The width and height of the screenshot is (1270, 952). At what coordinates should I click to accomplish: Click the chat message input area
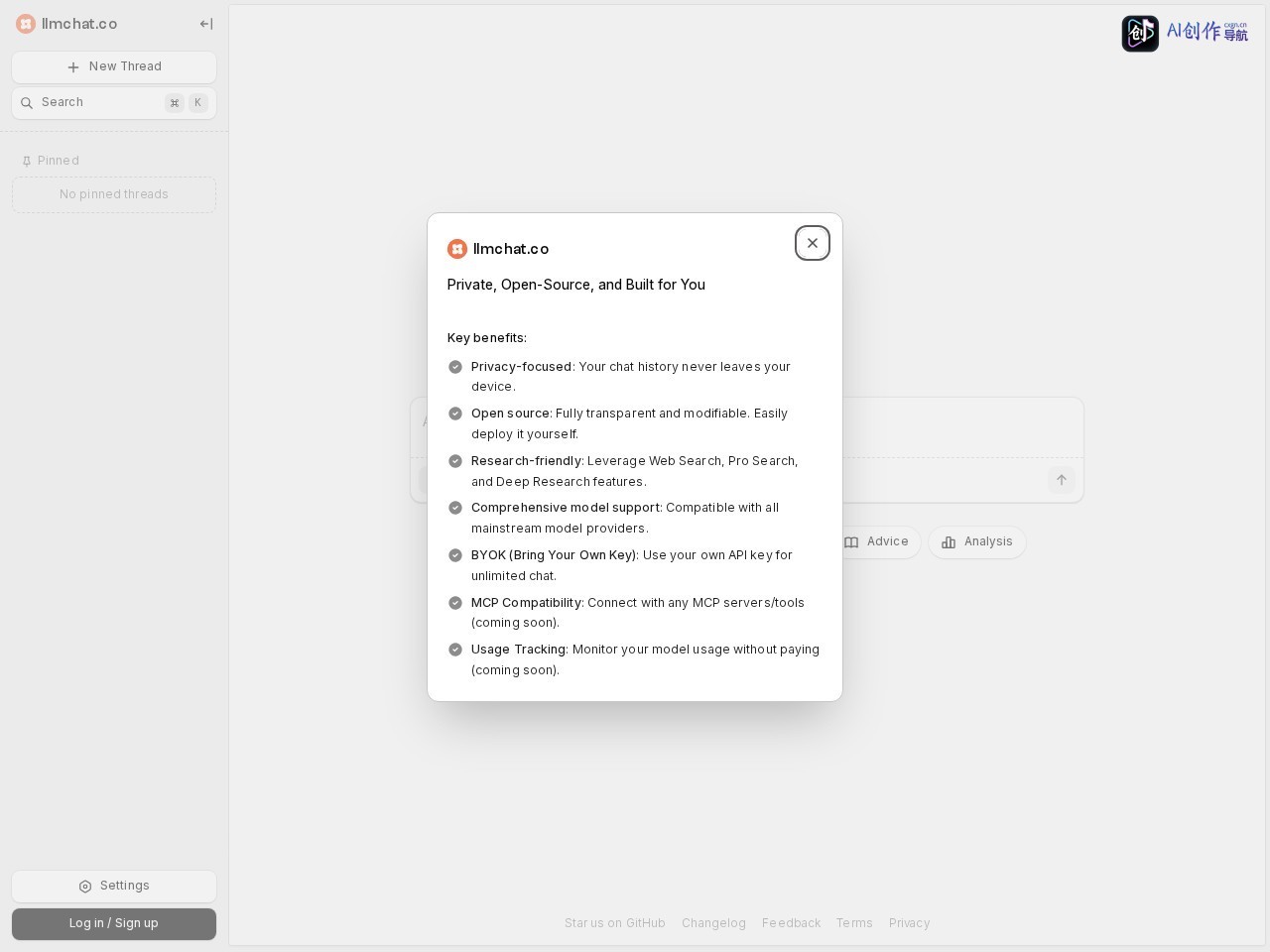(747, 427)
